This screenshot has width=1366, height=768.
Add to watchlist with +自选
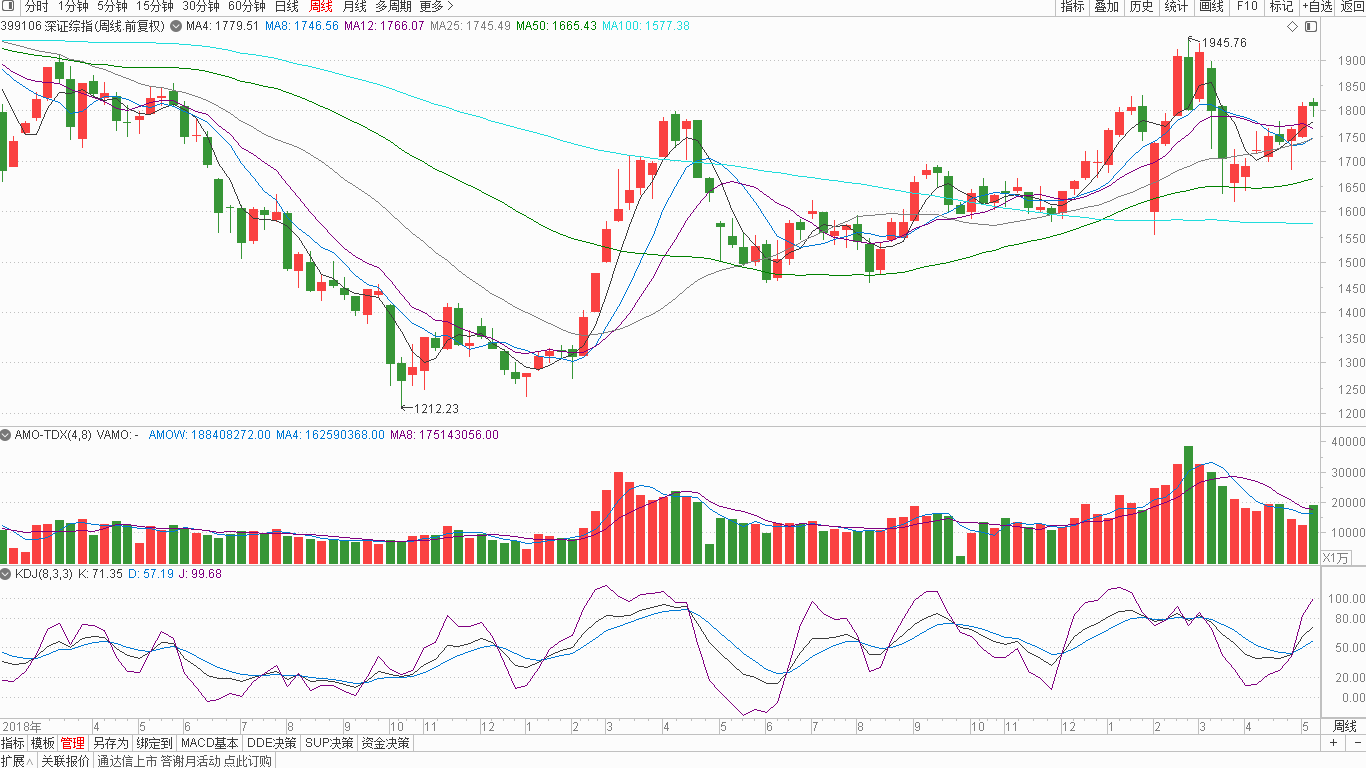(1317, 6)
